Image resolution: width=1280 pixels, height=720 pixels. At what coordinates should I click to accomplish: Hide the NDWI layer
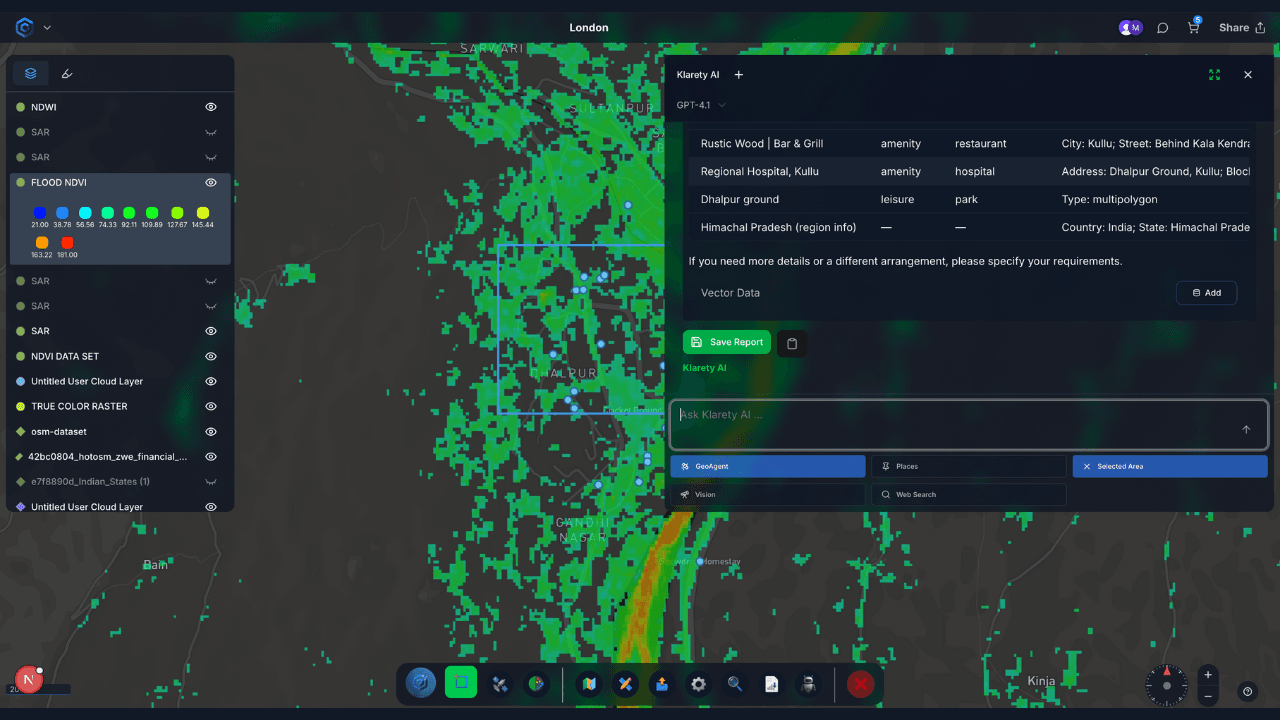tap(211, 107)
